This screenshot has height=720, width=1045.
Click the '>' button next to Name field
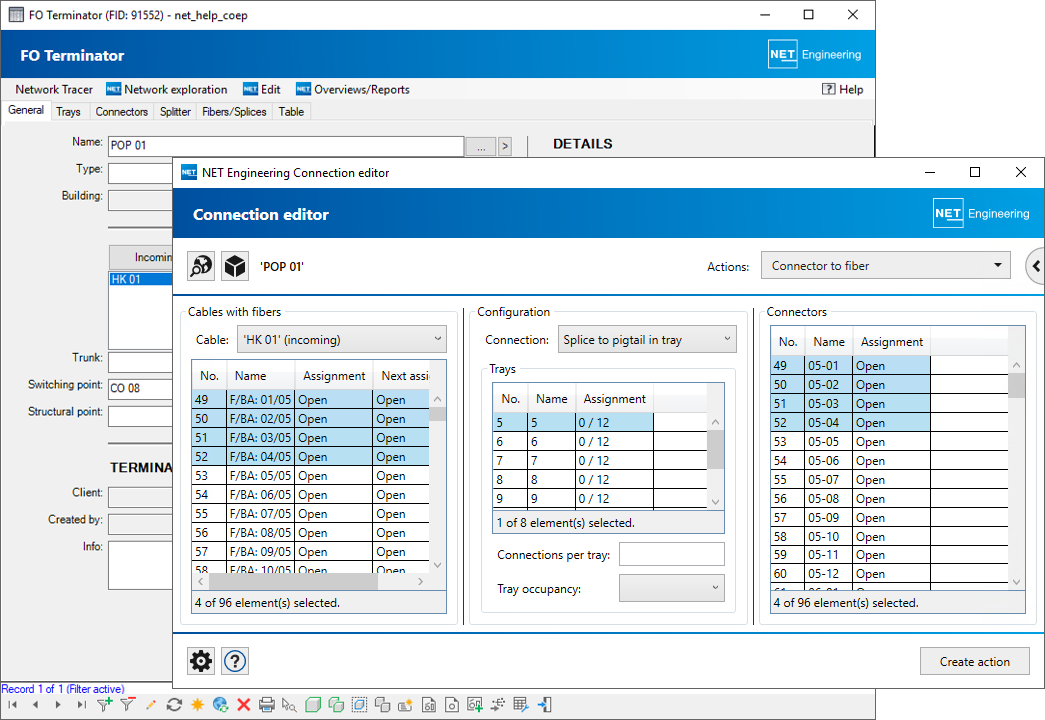click(505, 146)
